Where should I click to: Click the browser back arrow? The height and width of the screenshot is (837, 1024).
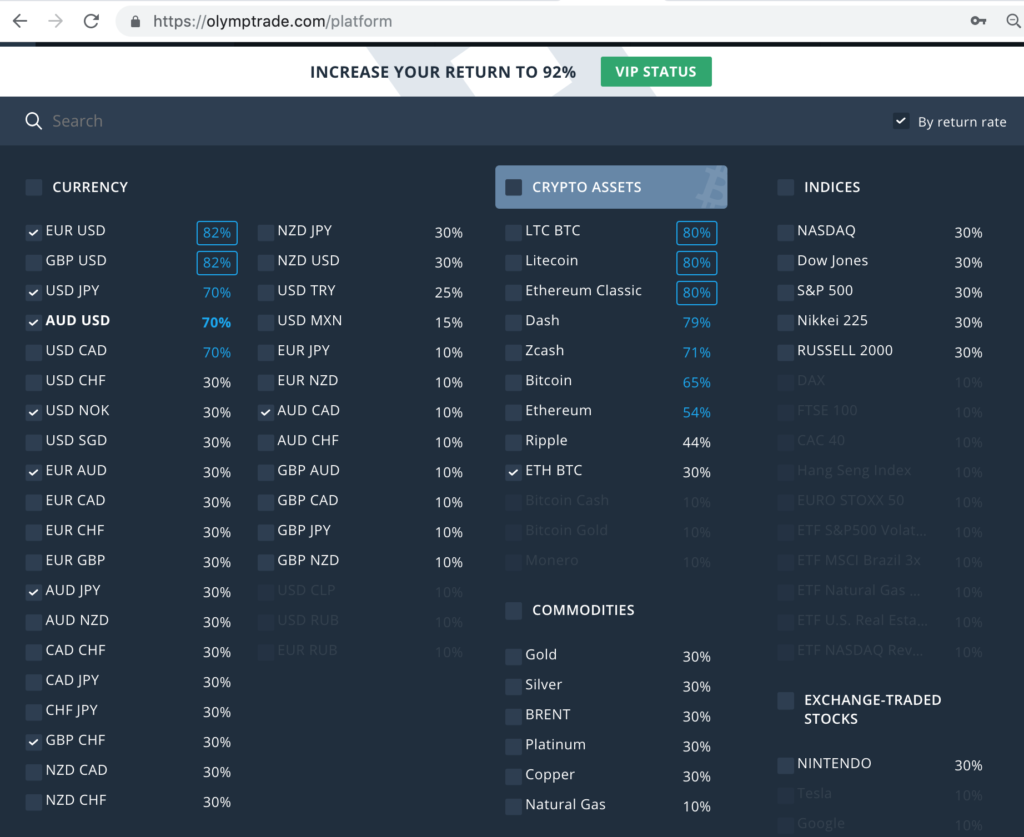coord(20,21)
